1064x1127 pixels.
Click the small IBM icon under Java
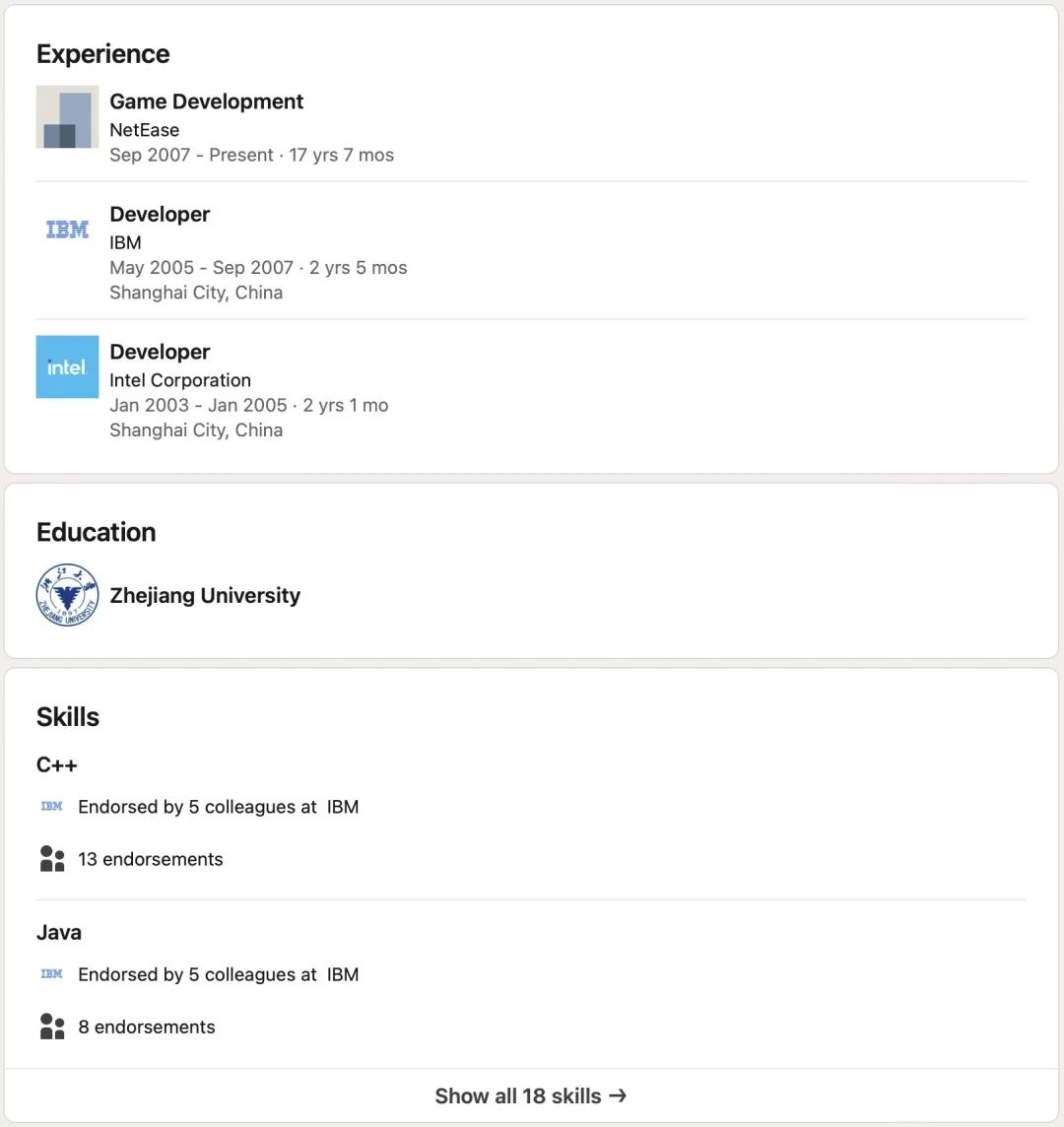pos(52,974)
